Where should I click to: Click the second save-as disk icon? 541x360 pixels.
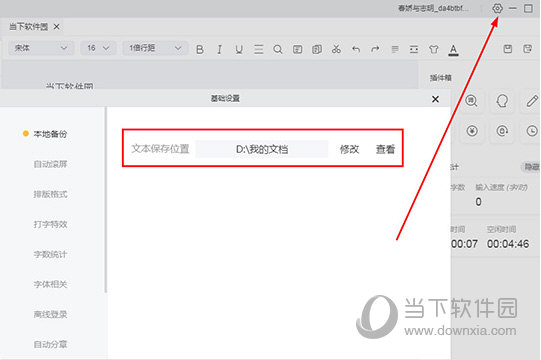[528, 49]
